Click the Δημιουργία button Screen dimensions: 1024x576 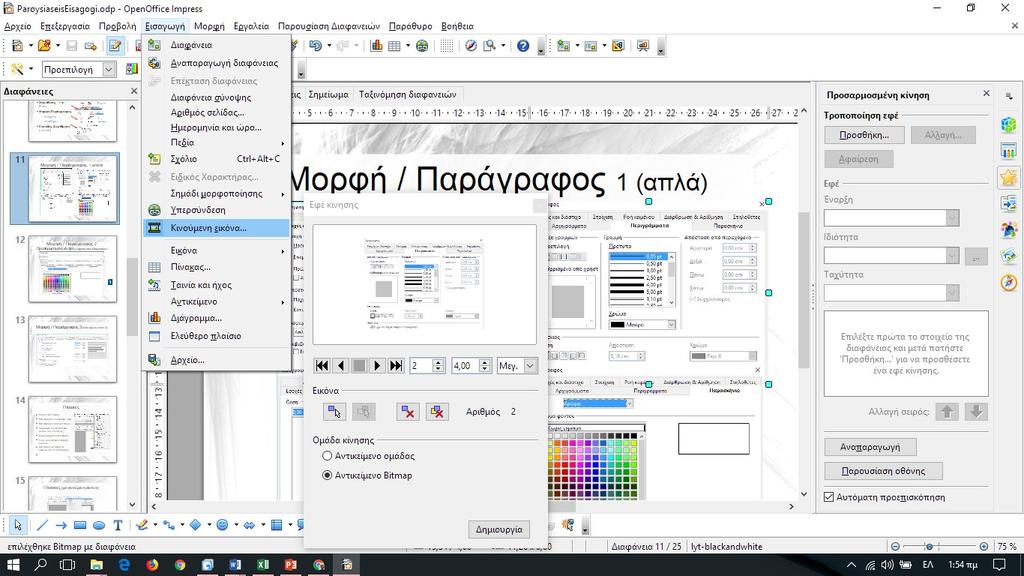[499, 529]
